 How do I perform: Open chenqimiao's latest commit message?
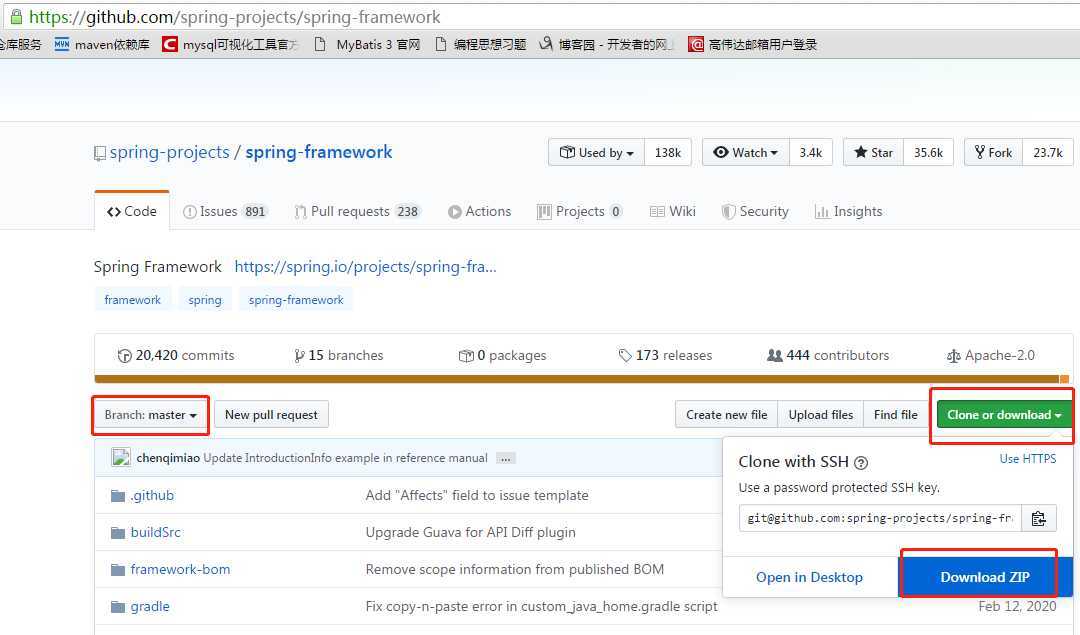(345, 458)
